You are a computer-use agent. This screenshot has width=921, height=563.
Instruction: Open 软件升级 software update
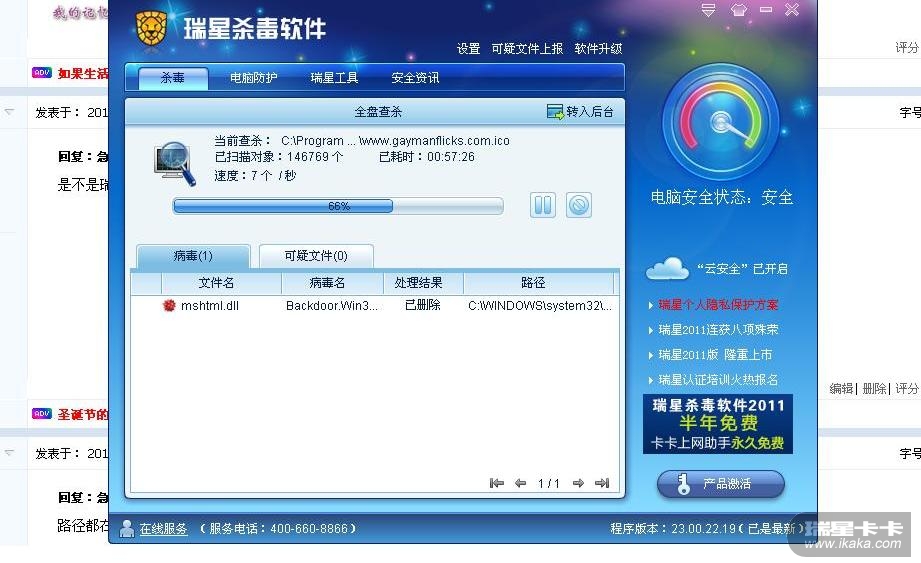click(598, 49)
